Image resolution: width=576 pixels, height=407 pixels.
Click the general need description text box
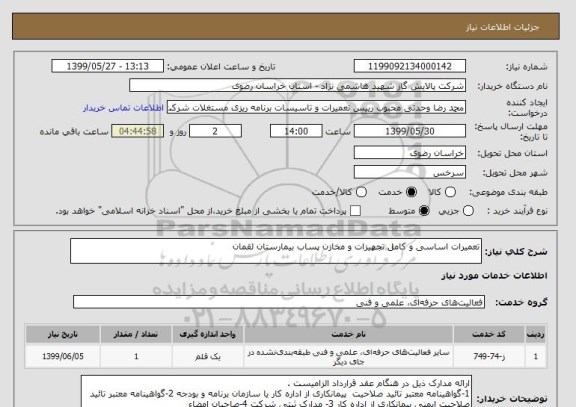[x=276, y=251]
